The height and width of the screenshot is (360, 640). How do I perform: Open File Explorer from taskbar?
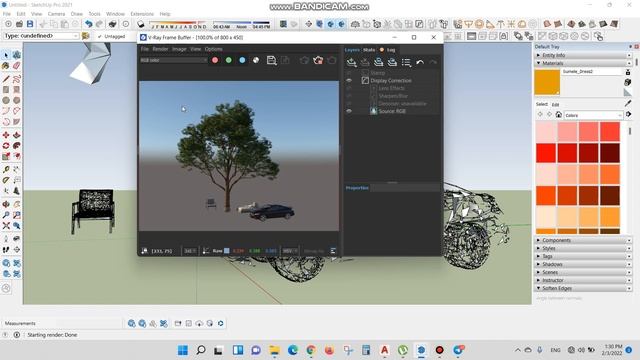pos(274,350)
